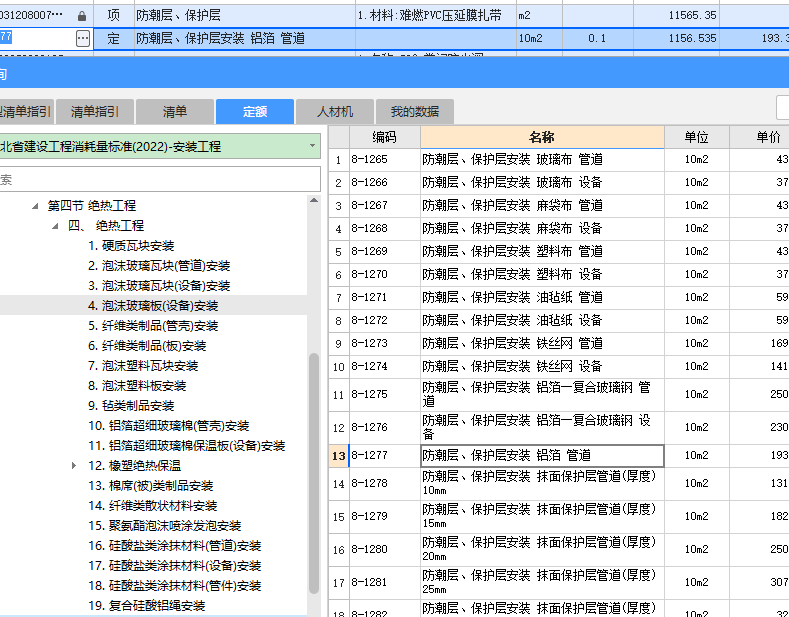The height and width of the screenshot is (617, 789).
Task: Select 5. 纤维类制品(管壳)安装
Action: click(153, 326)
